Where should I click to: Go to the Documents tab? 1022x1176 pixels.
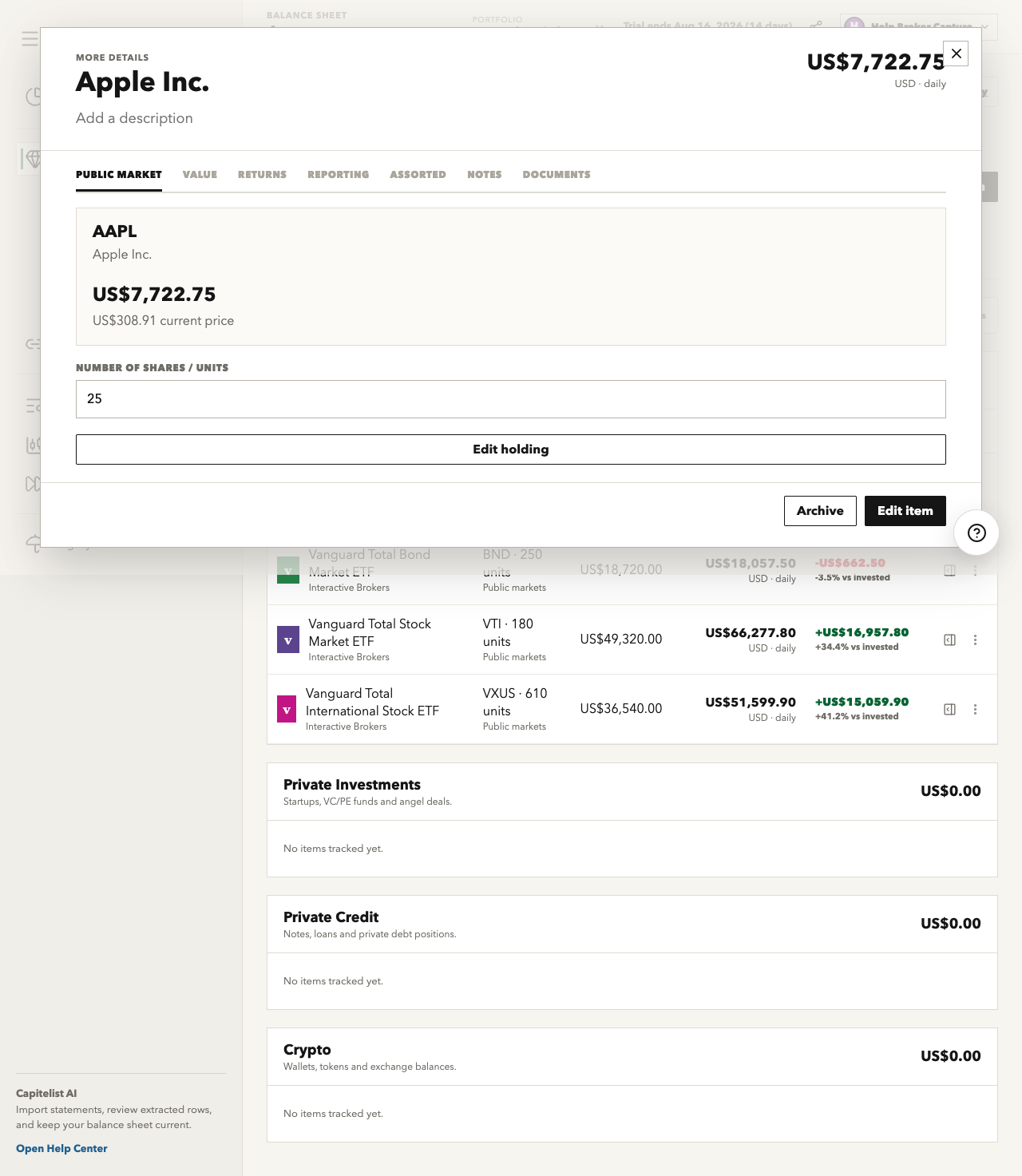[x=557, y=174]
